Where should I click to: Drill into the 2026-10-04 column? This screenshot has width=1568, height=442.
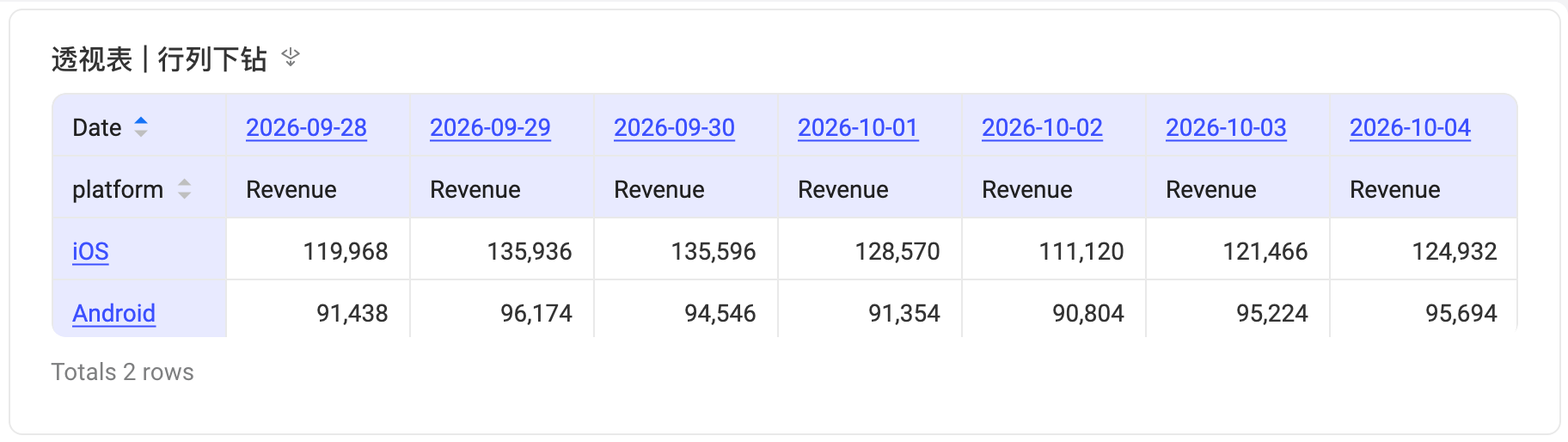tap(1410, 127)
